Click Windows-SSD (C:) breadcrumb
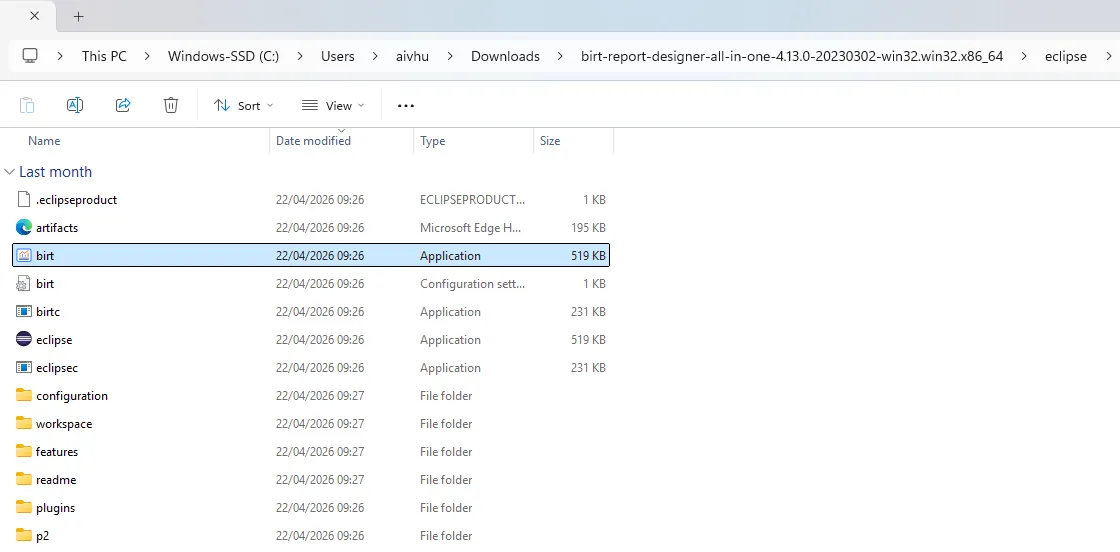 pyautogui.click(x=224, y=56)
